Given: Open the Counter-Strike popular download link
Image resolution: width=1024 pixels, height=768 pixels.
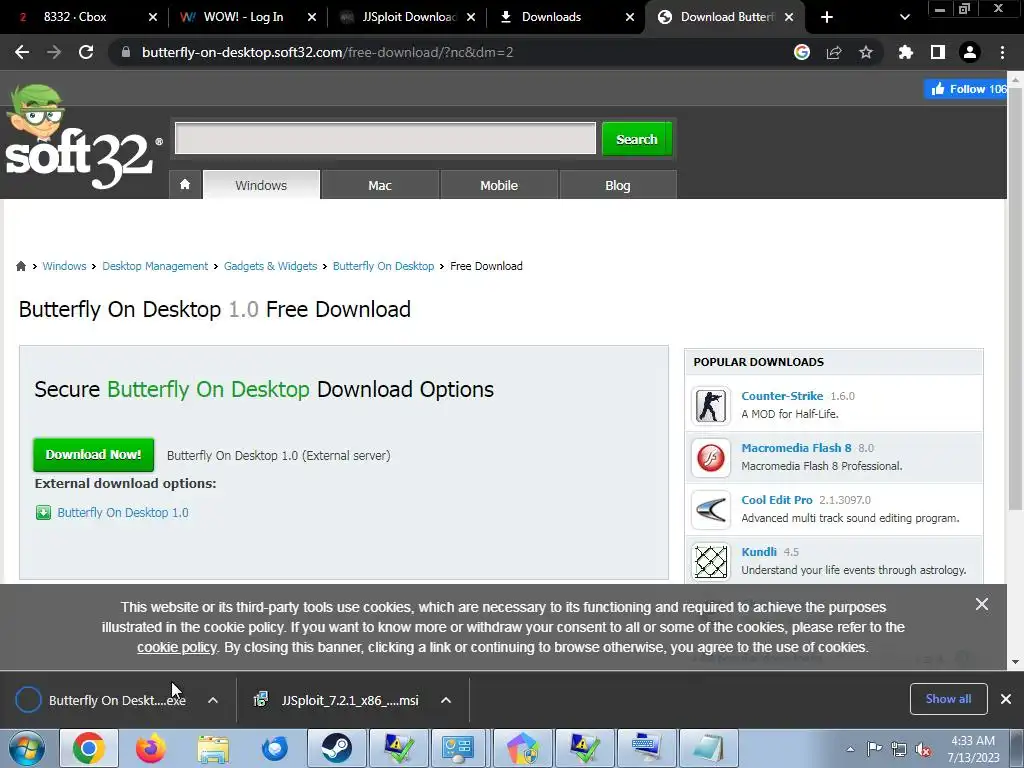Looking at the screenshot, I should (782, 396).
